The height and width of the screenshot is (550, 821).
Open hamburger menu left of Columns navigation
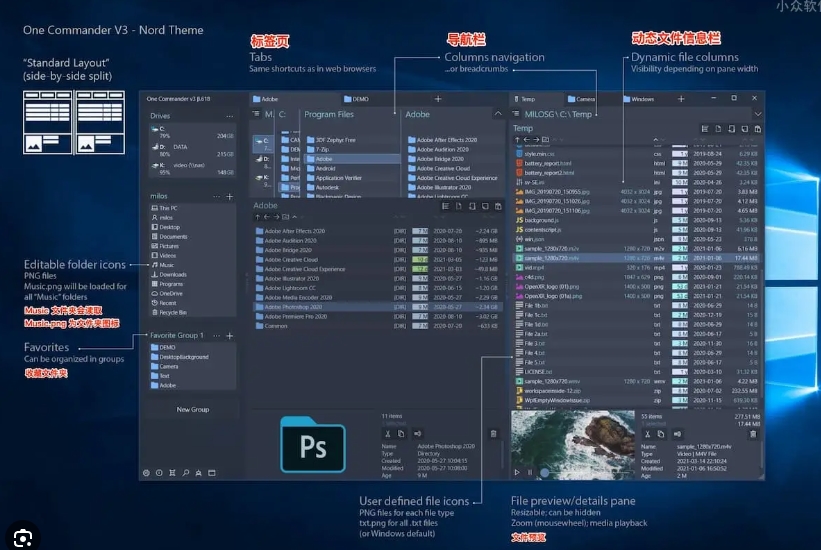click(256, 114)
